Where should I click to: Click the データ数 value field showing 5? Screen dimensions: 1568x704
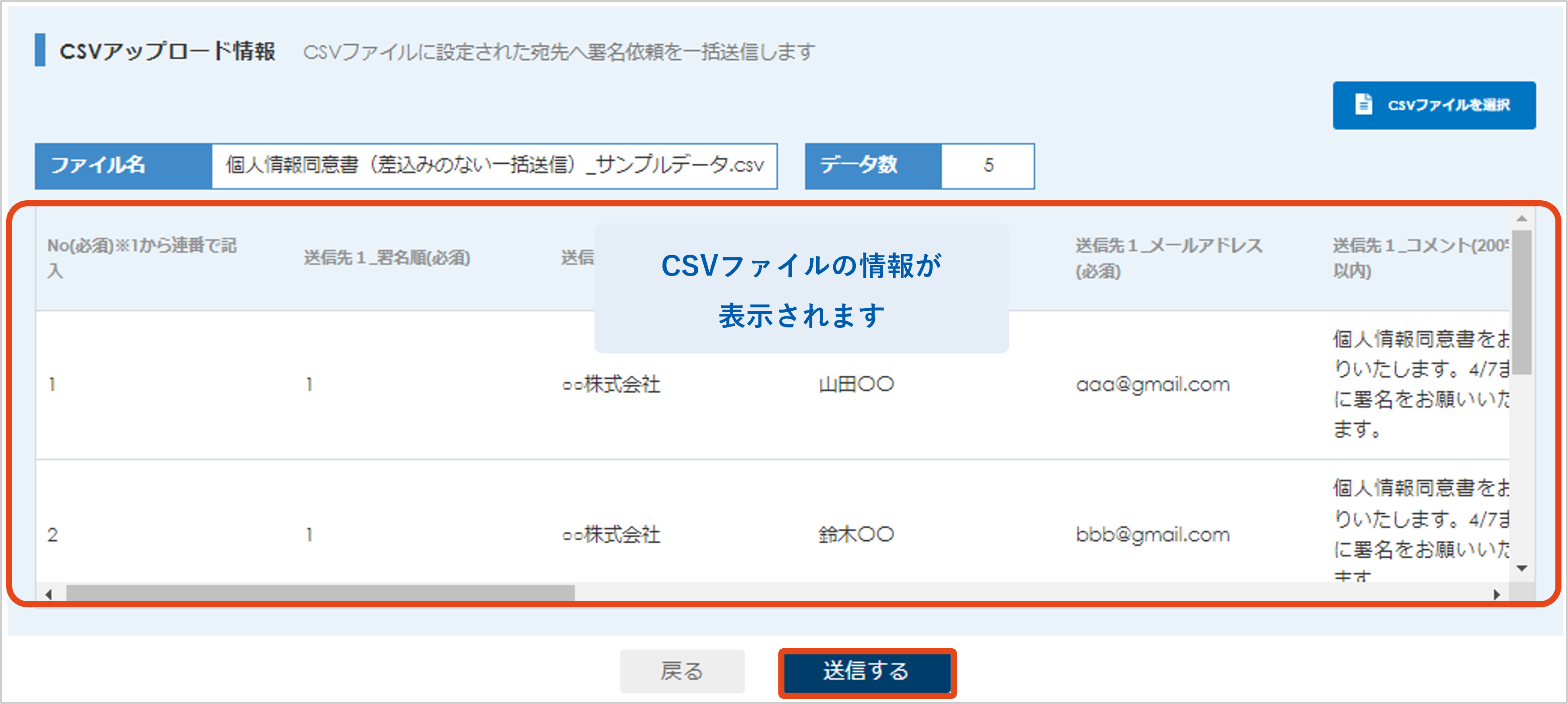(x=987, y=165)
